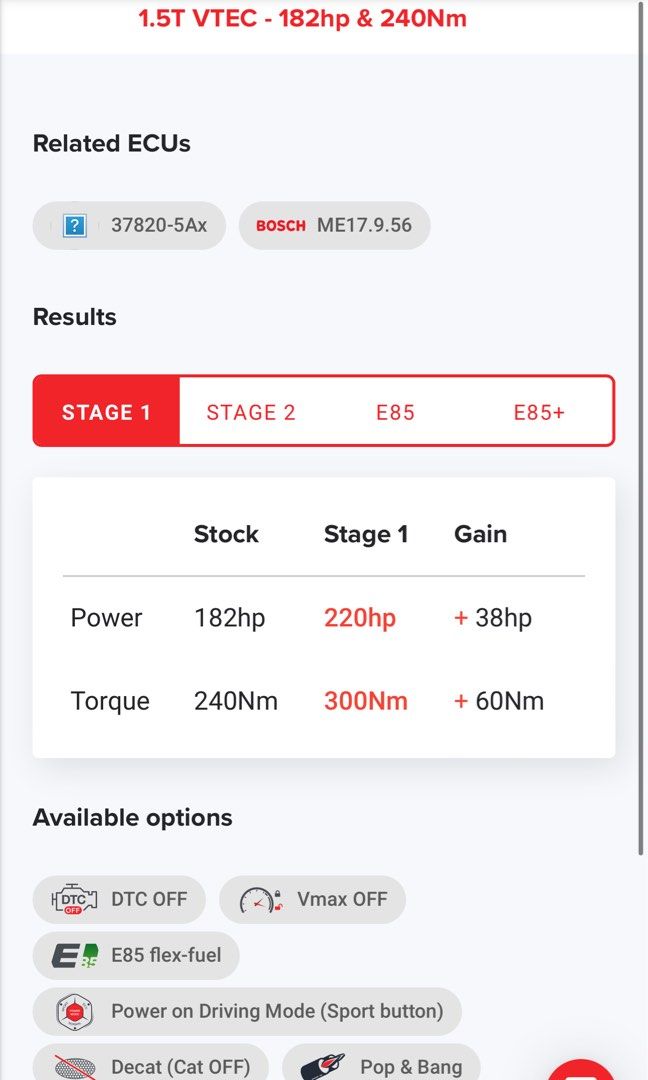Enable the Pop & Bang option
The image size is (648, 1080).
[383, 1064]
